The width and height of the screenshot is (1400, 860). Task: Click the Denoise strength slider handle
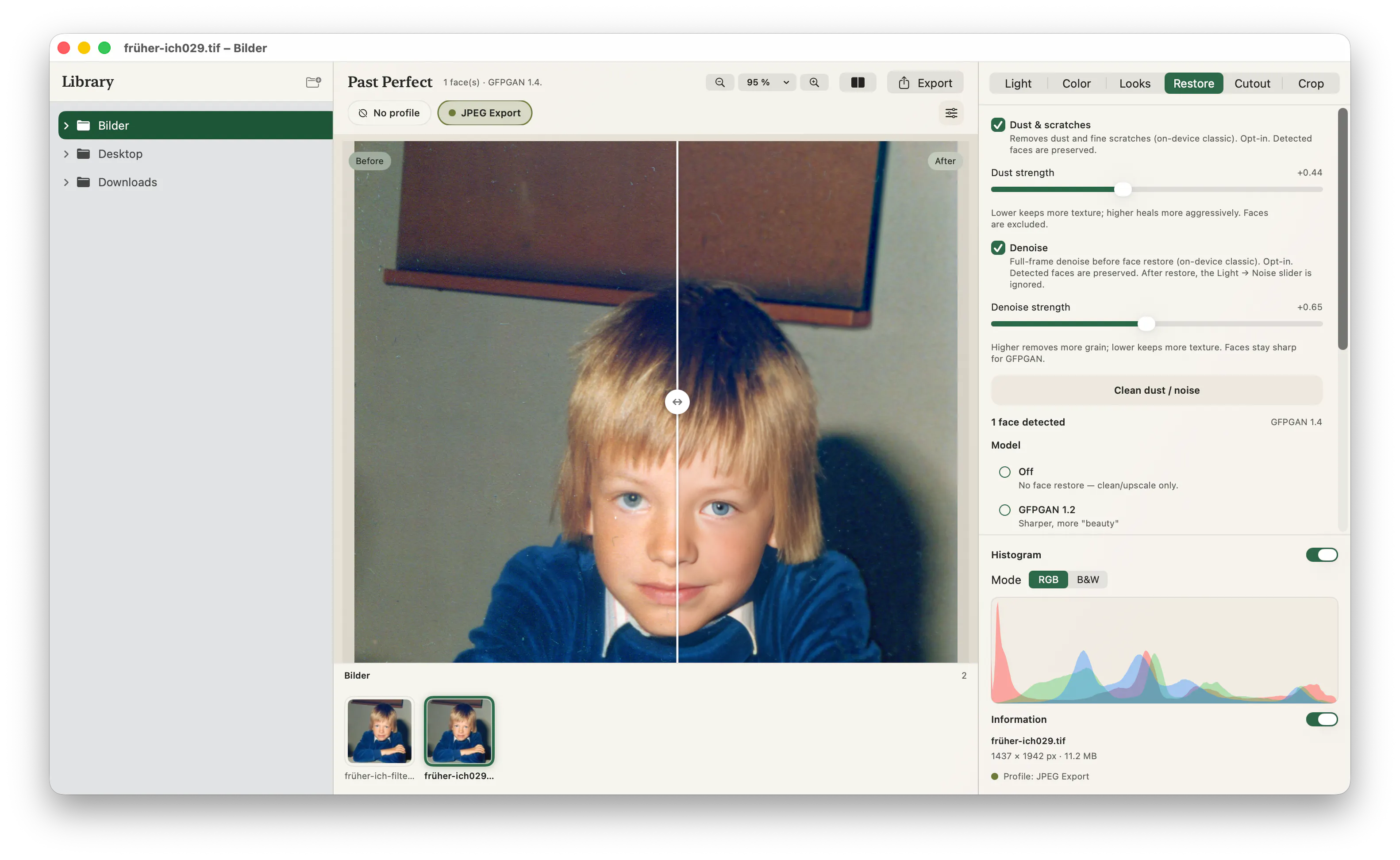tap(1146, 324)
